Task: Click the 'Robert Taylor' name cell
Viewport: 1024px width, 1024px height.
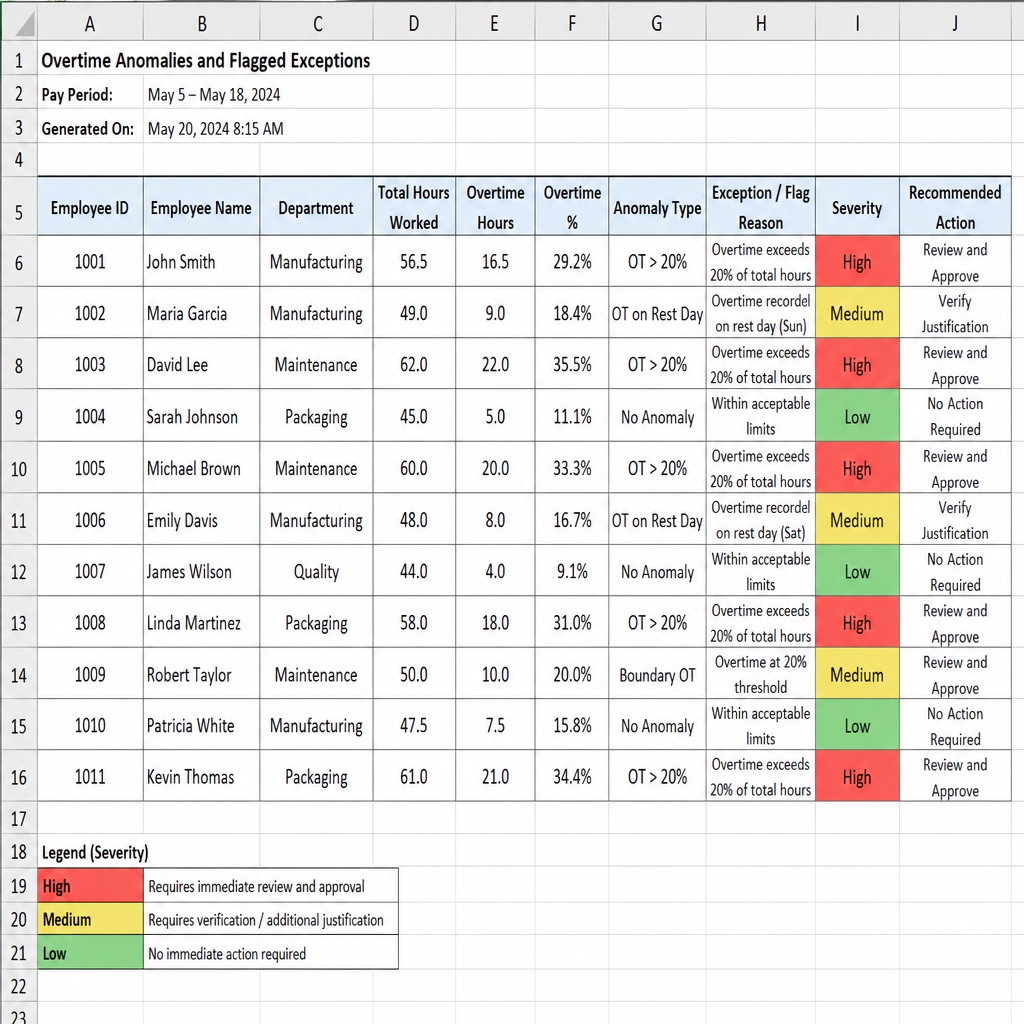Action: pos(201,674)
